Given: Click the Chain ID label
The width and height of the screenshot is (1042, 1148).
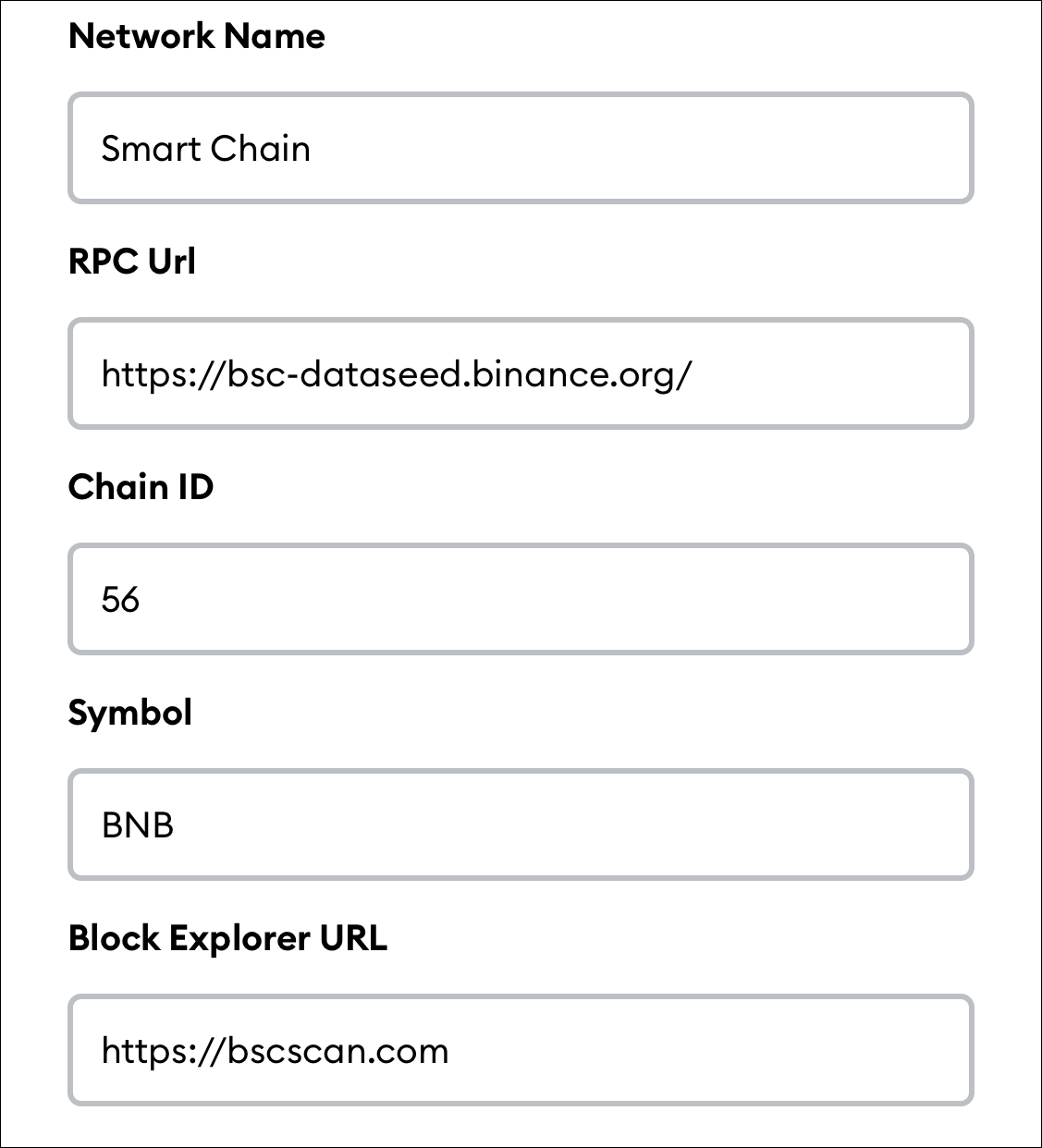Looking at the screenshot, I should tap(141, 487).
